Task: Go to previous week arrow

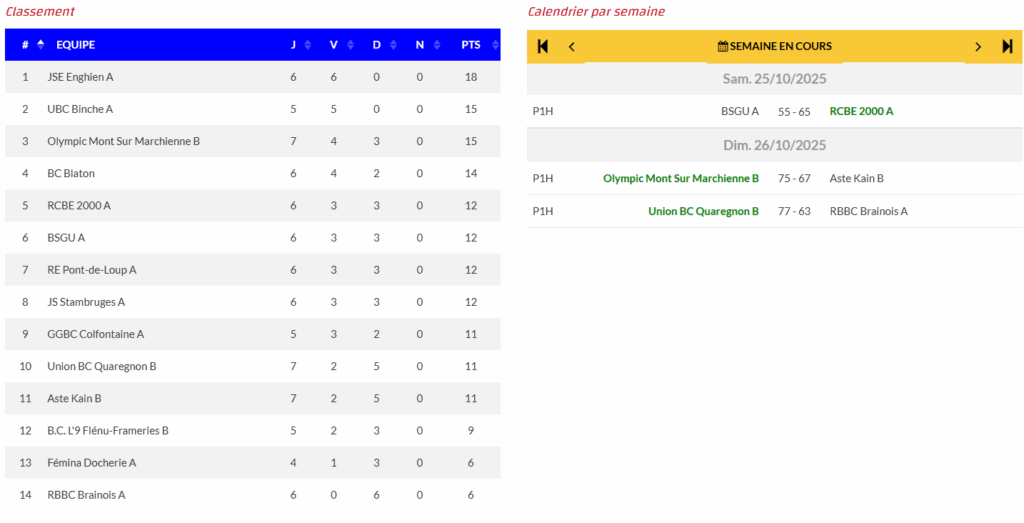Action: 572,46
